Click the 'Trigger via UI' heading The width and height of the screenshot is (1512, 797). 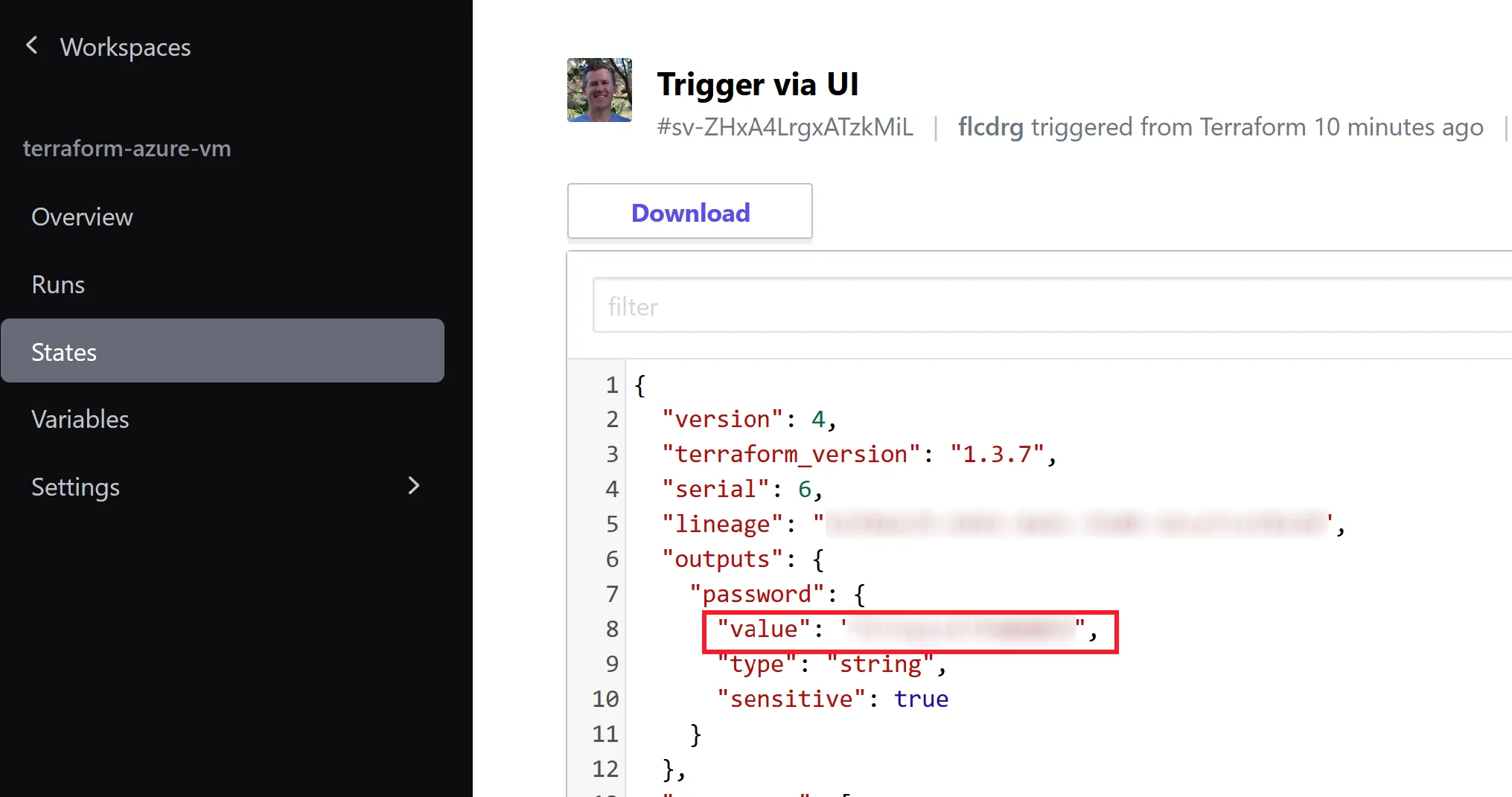pyautogui.click(x=758, y=83)
